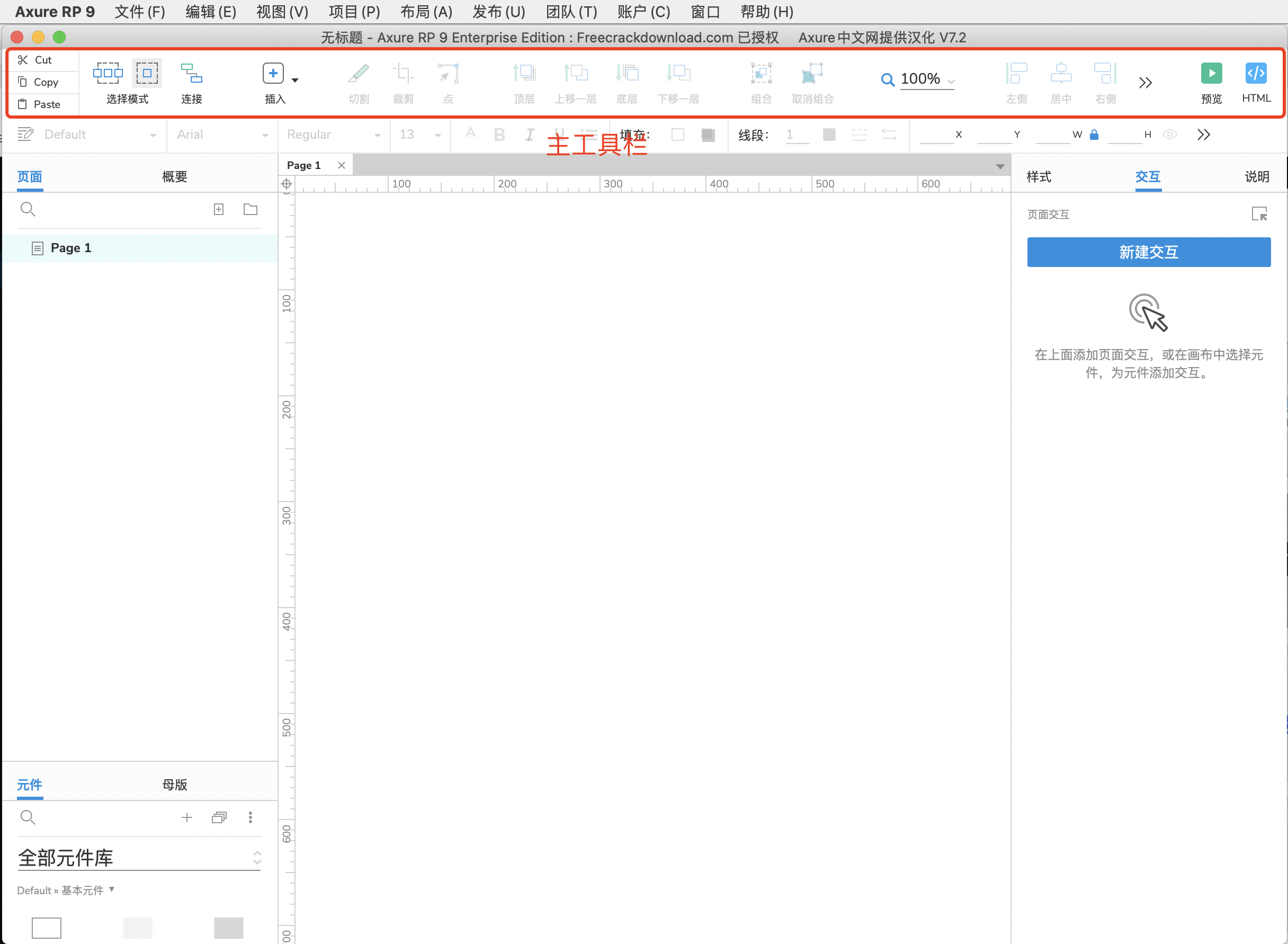Viewport: 1288px width, 944px height.
Task: Open the widget library options menu
Action: coord(250,817)
